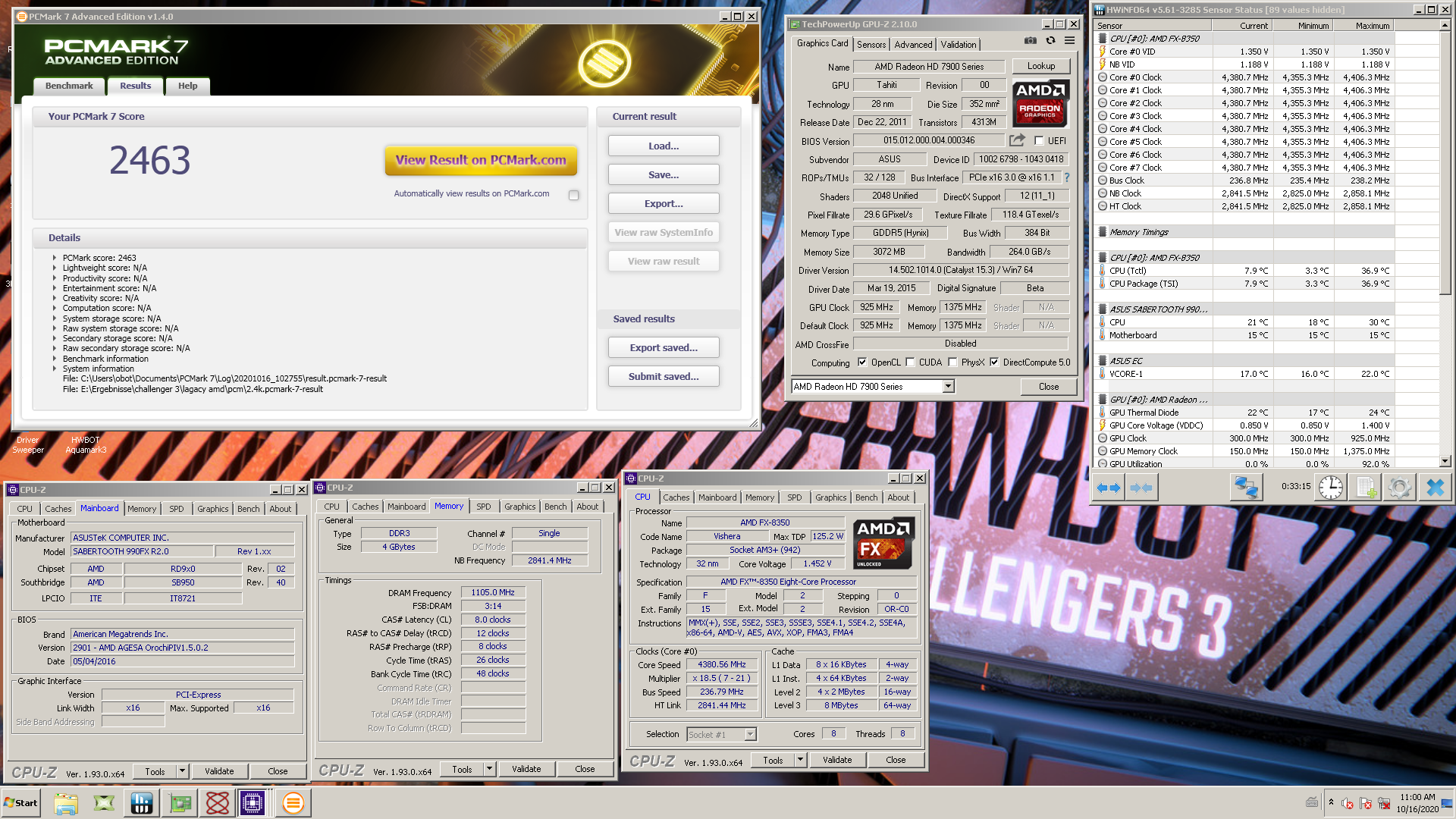
Task: Click View Result on PCMark.com button
Action: (x=481, y=160)
